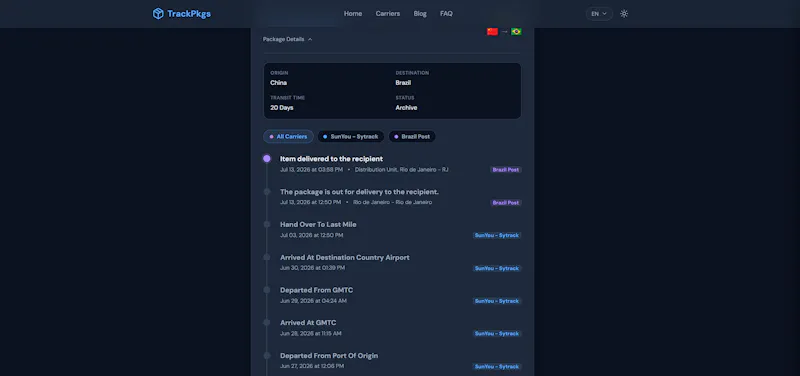
Task: Filter by Brazil Post carrier
Action: pos(412,137)
